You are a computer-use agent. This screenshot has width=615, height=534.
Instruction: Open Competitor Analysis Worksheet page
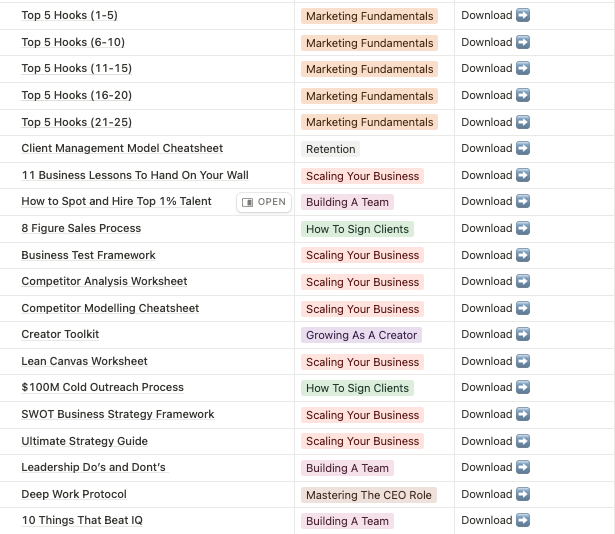(x=104, y=281)
